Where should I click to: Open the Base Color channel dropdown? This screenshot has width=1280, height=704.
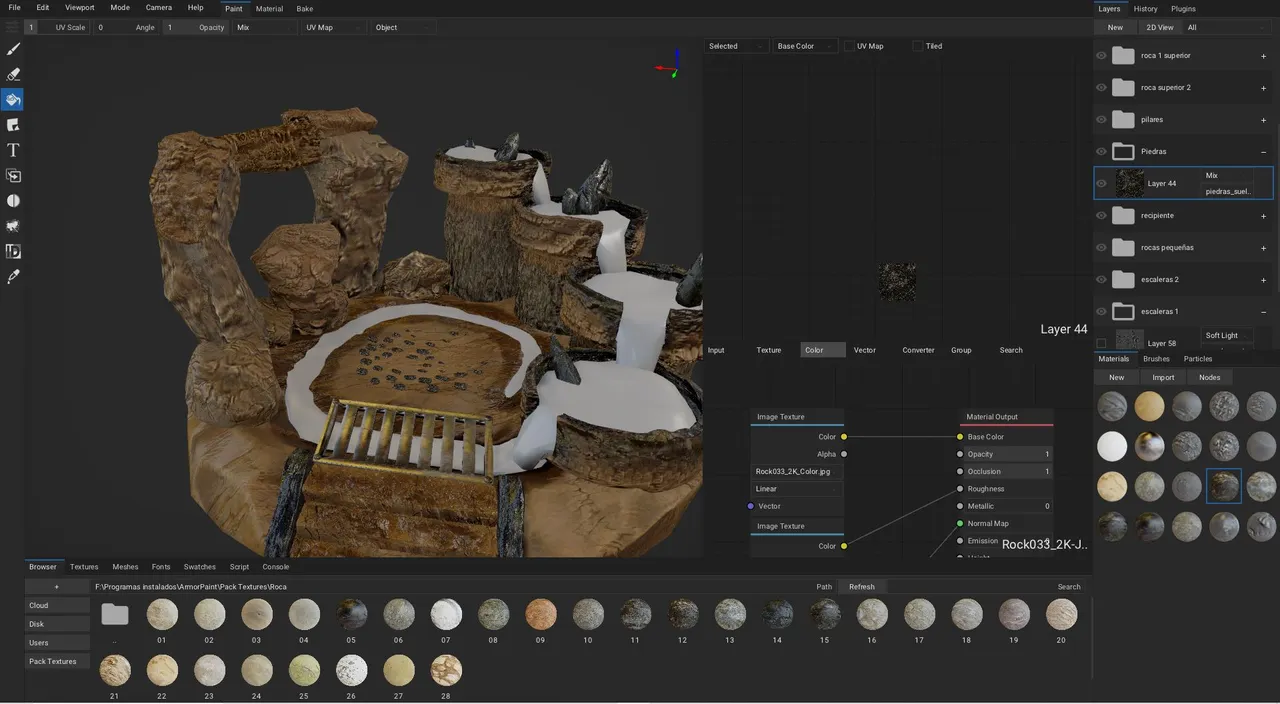pyautogui.click(x=806, y=46)
